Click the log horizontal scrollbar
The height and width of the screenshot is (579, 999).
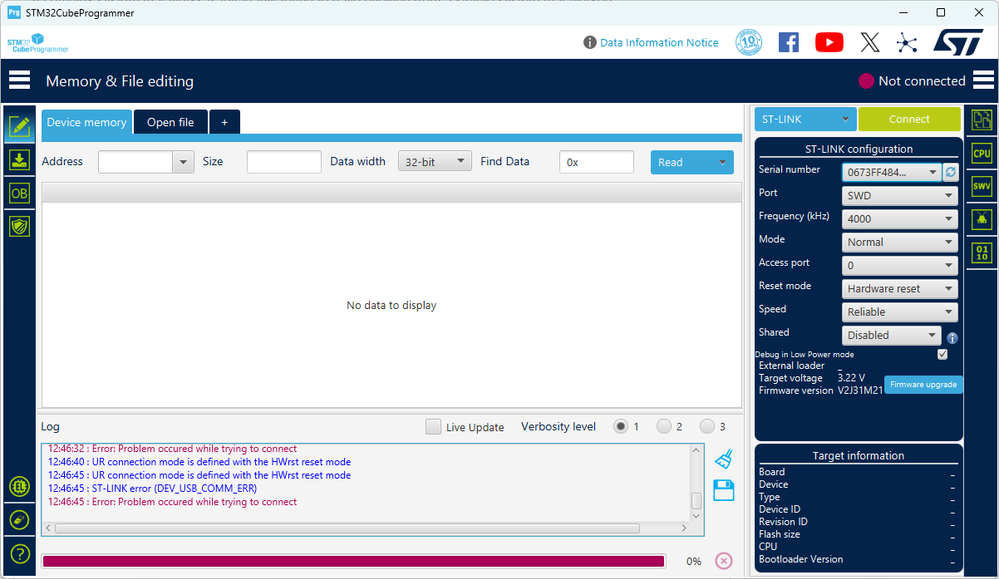(x=347, y=528)
